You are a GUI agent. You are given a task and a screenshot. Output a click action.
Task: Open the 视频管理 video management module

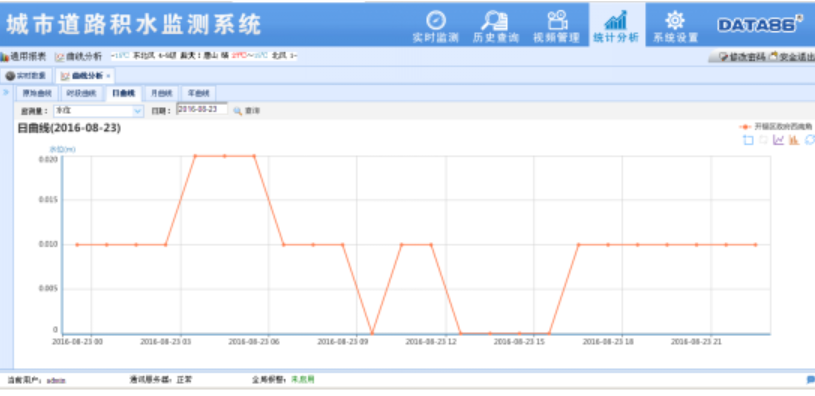click(x=556, y=27)
